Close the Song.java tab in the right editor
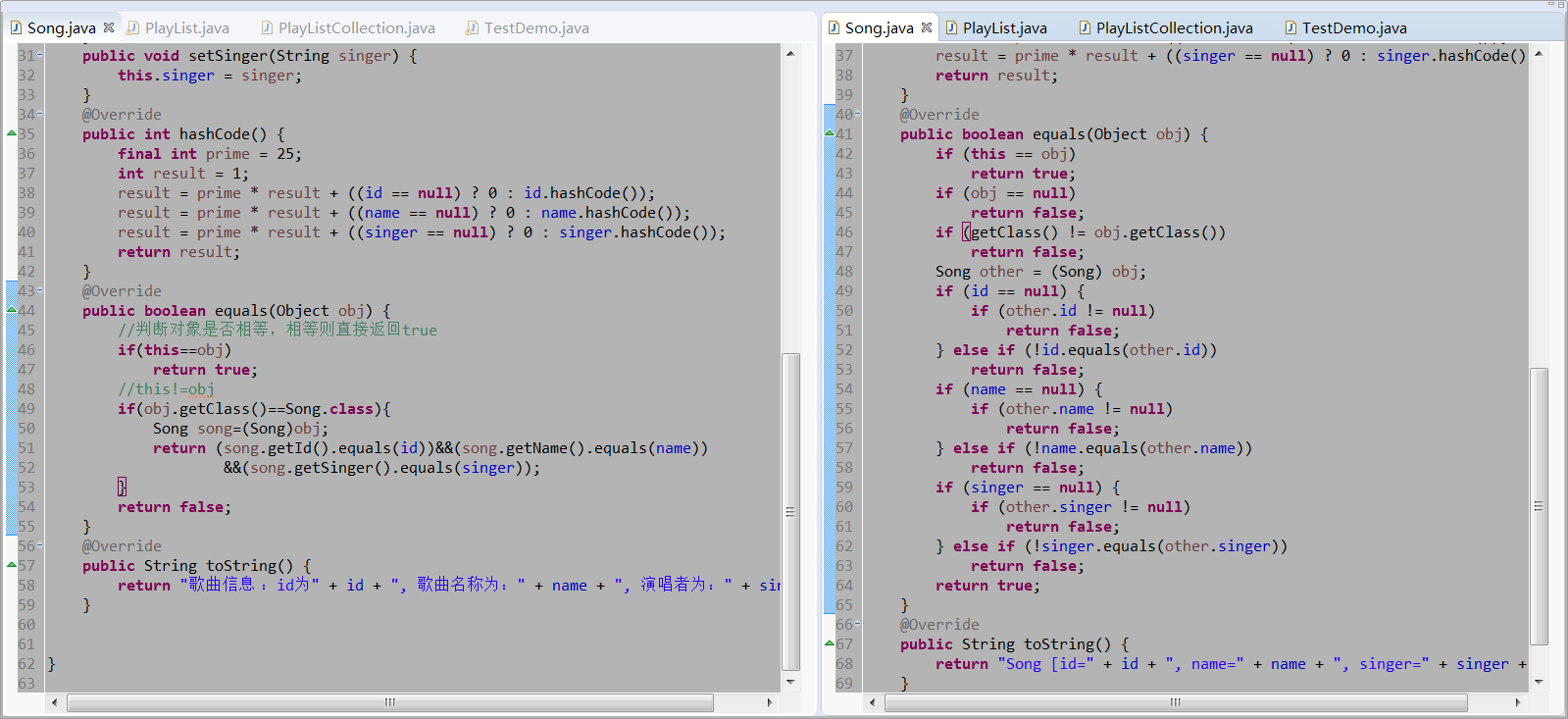The height and width of the screenshot is (719, 1568). (x=927, y=27)
